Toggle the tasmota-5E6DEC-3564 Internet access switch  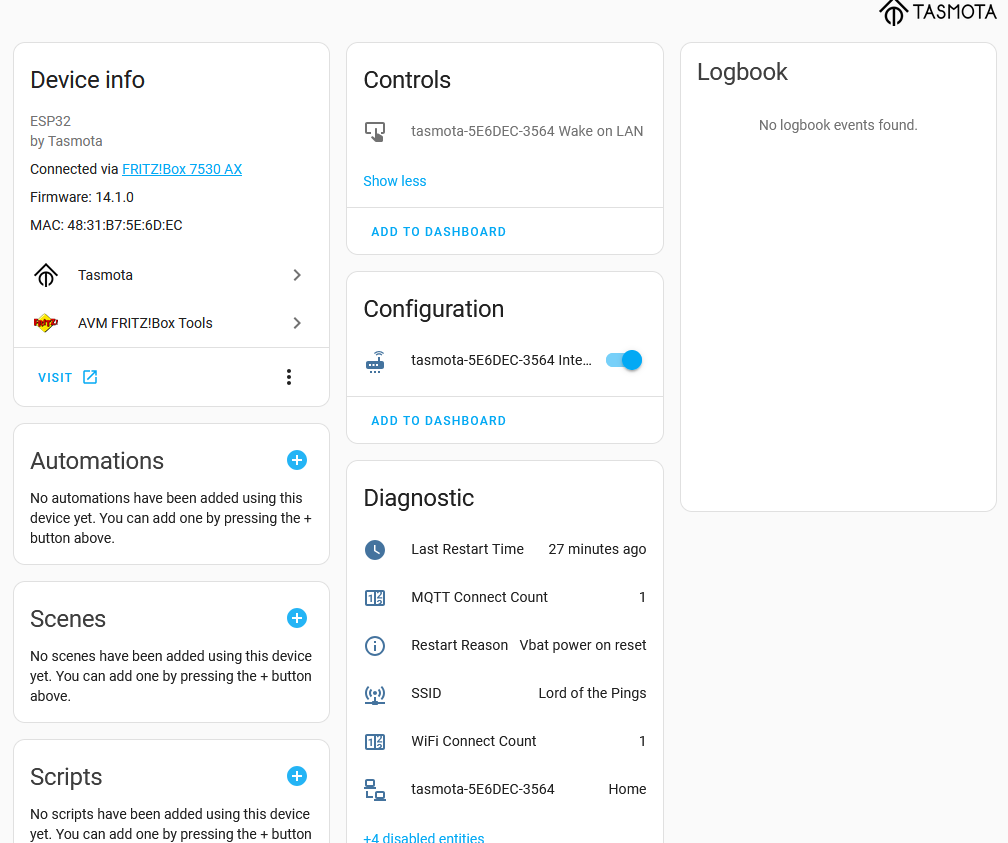[x=624, y=360]
